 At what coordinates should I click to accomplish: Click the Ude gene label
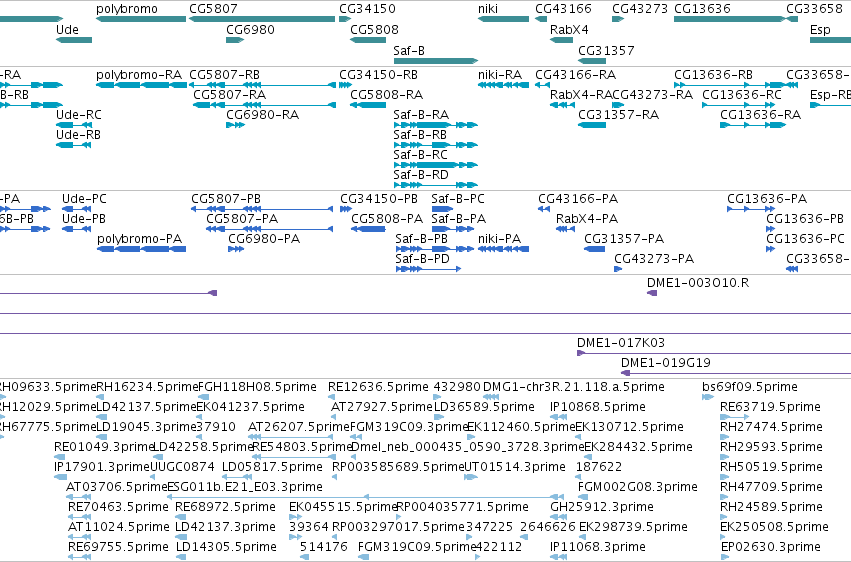pyautogui.click(x=67, y=29)
